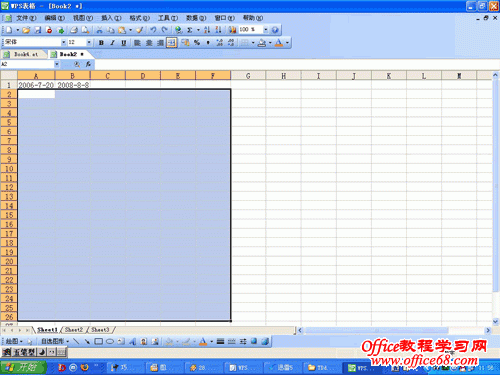
Task: Save the workbook with floppy icon
Action: (x=38, y=30)
